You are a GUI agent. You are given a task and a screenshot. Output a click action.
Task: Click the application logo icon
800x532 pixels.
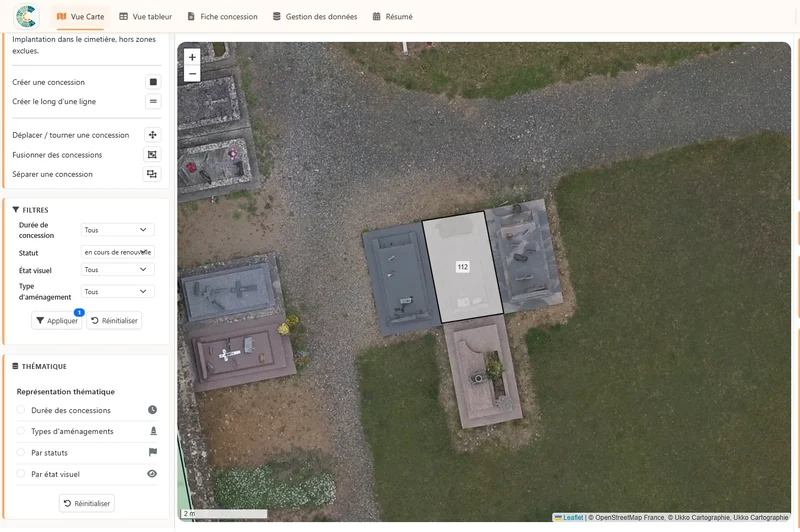(x=26, y=16)
